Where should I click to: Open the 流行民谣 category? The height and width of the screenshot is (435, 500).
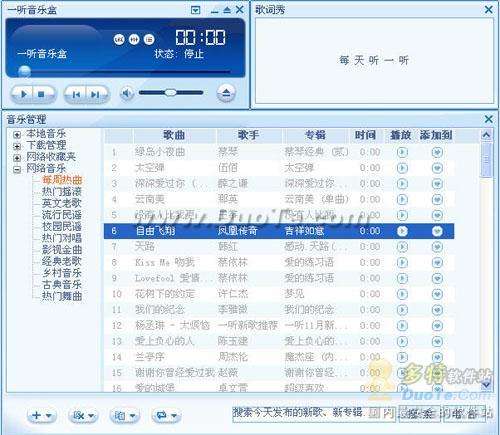point(62,215)
